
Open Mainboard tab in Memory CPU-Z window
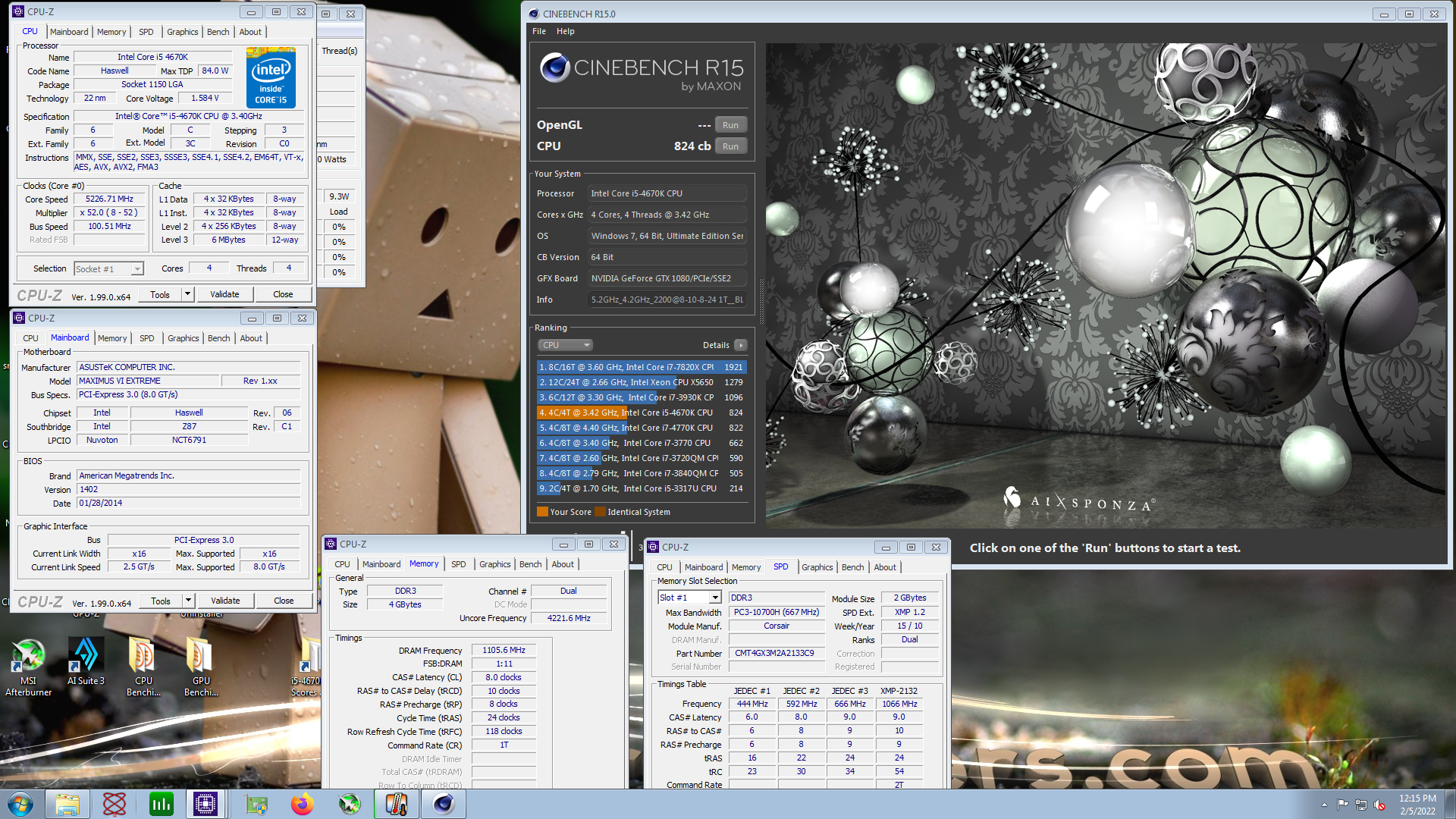(x=381, y=564)
